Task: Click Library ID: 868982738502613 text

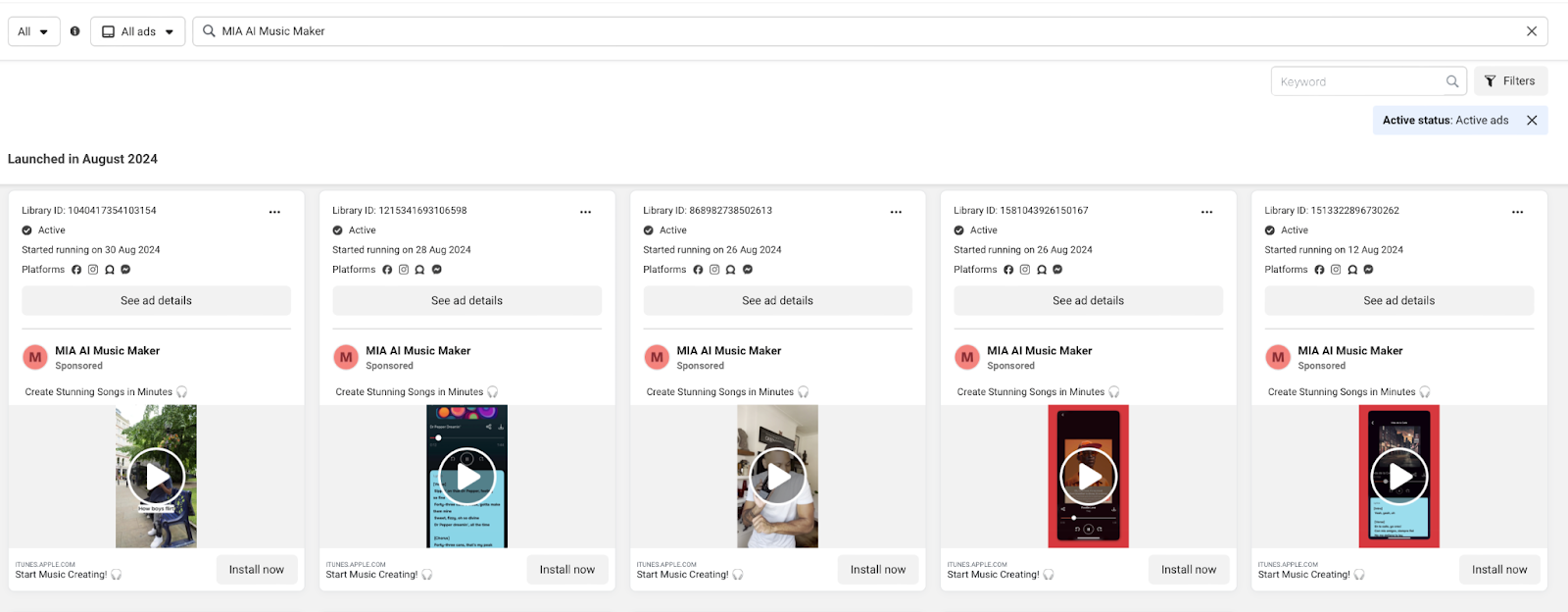Action: click(x=708, y=211)
